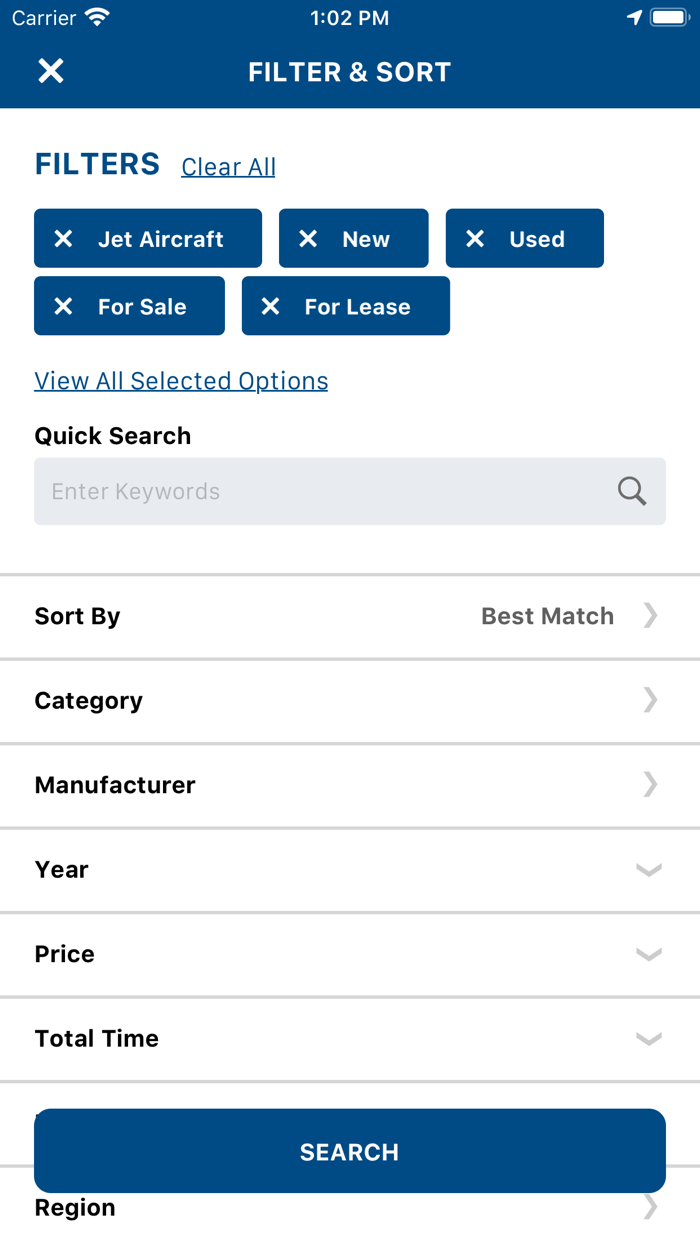Image resolution: width=700 pixels, height=1244 pixels.
Task: Close the Filter & Sort screen
Action: click(x=51, y=71)
